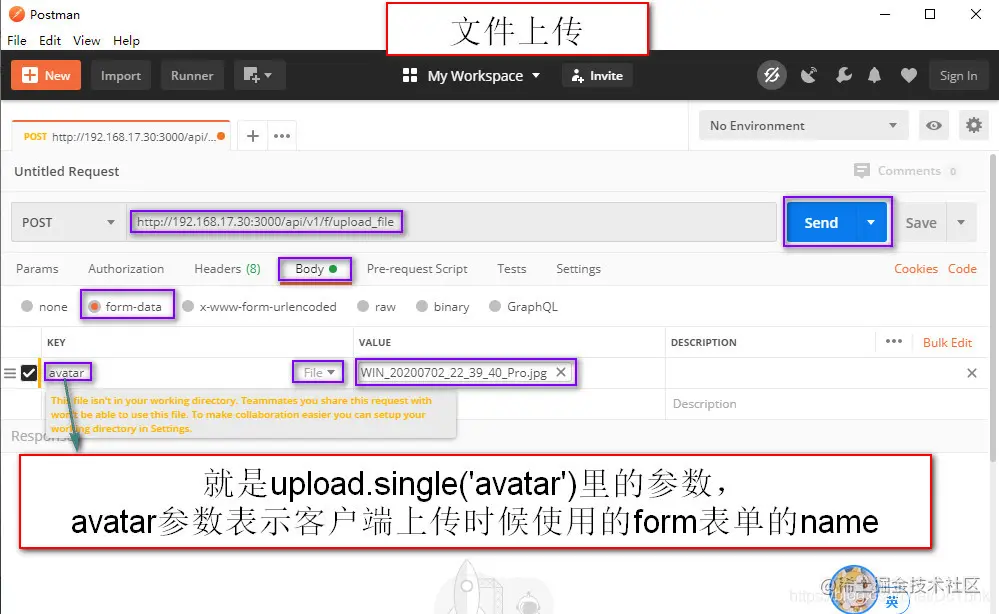The image size is (999, 614).
Task: Open Bulk Edit for request body
Action: pyautogui.click(x=947, y=342)
